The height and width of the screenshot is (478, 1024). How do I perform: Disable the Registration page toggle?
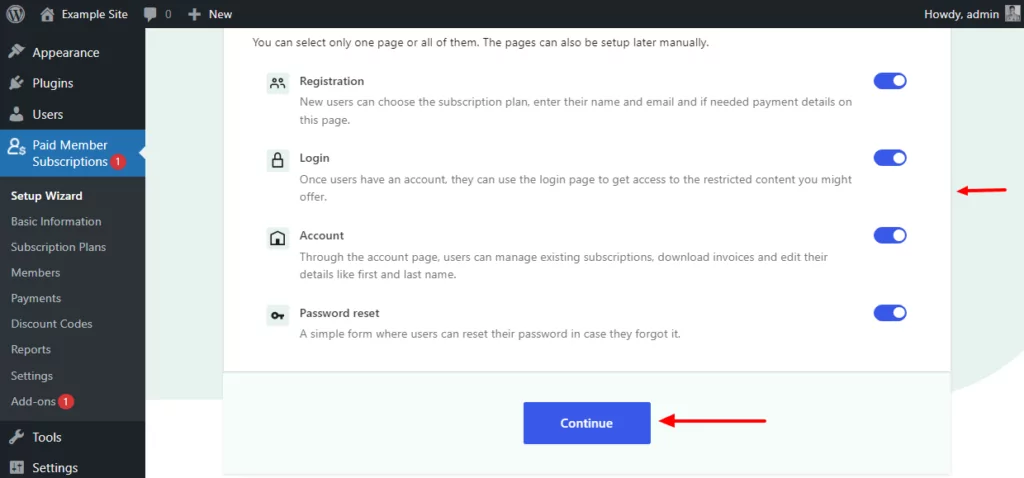click(x=890, y=81)
